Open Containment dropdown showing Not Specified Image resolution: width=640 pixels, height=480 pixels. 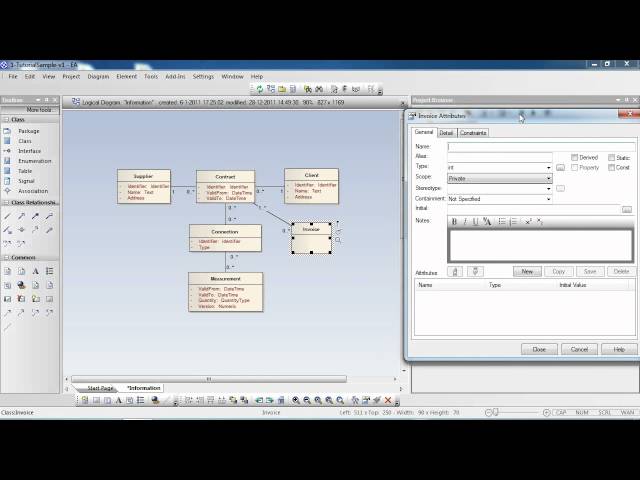pos(548,199)
